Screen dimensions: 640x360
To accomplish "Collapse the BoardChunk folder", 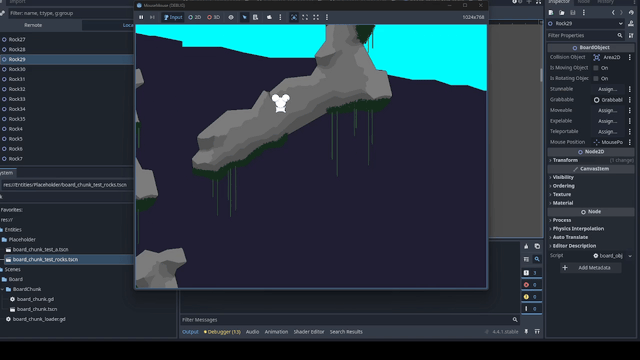I will (2, 289).
